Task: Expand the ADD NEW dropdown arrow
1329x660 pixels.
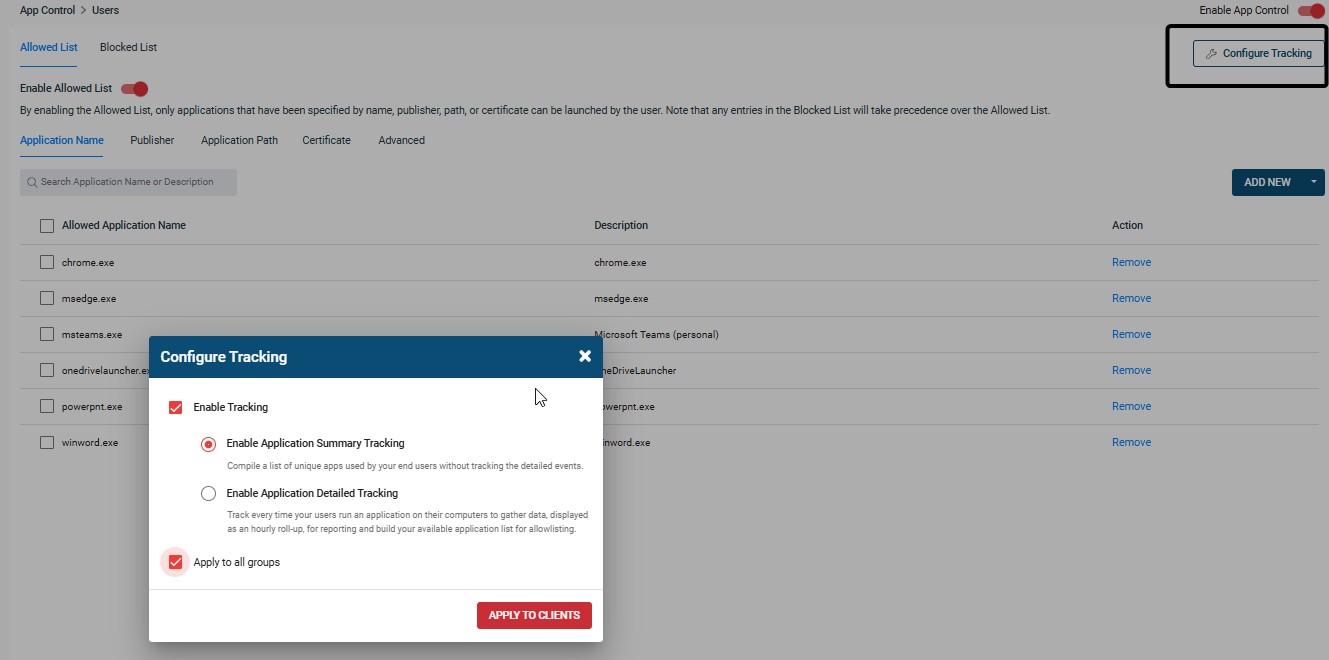Action: tap(1313, 182)
